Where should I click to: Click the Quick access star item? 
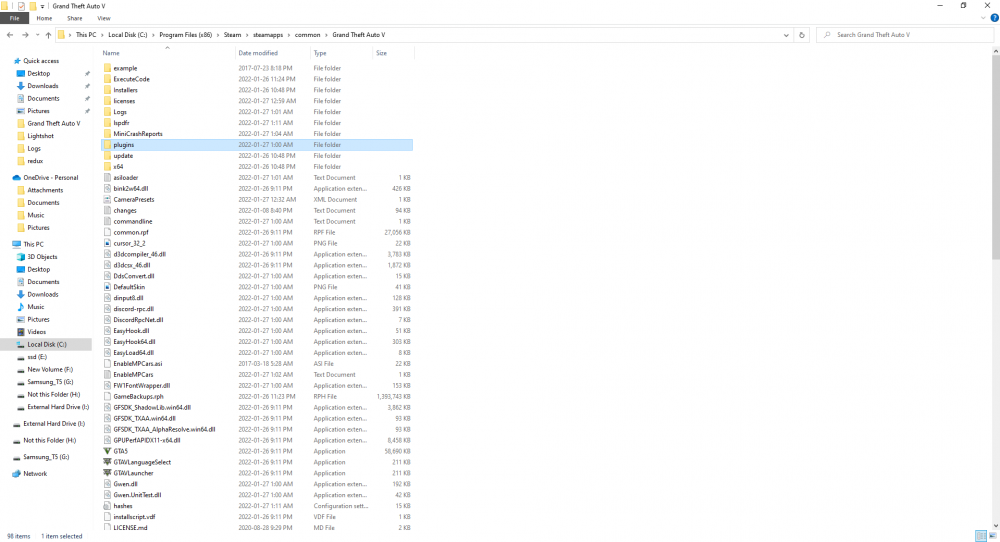(x=41, y=61)
